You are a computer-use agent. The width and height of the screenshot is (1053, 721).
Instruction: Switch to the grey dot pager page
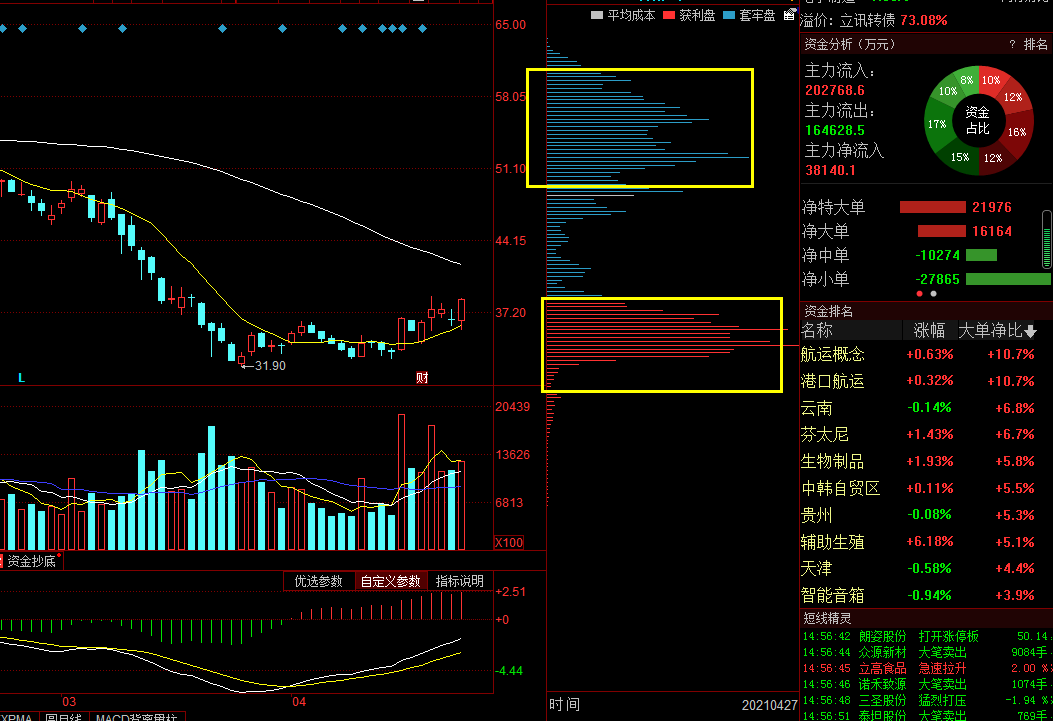[x=933, y=293]
